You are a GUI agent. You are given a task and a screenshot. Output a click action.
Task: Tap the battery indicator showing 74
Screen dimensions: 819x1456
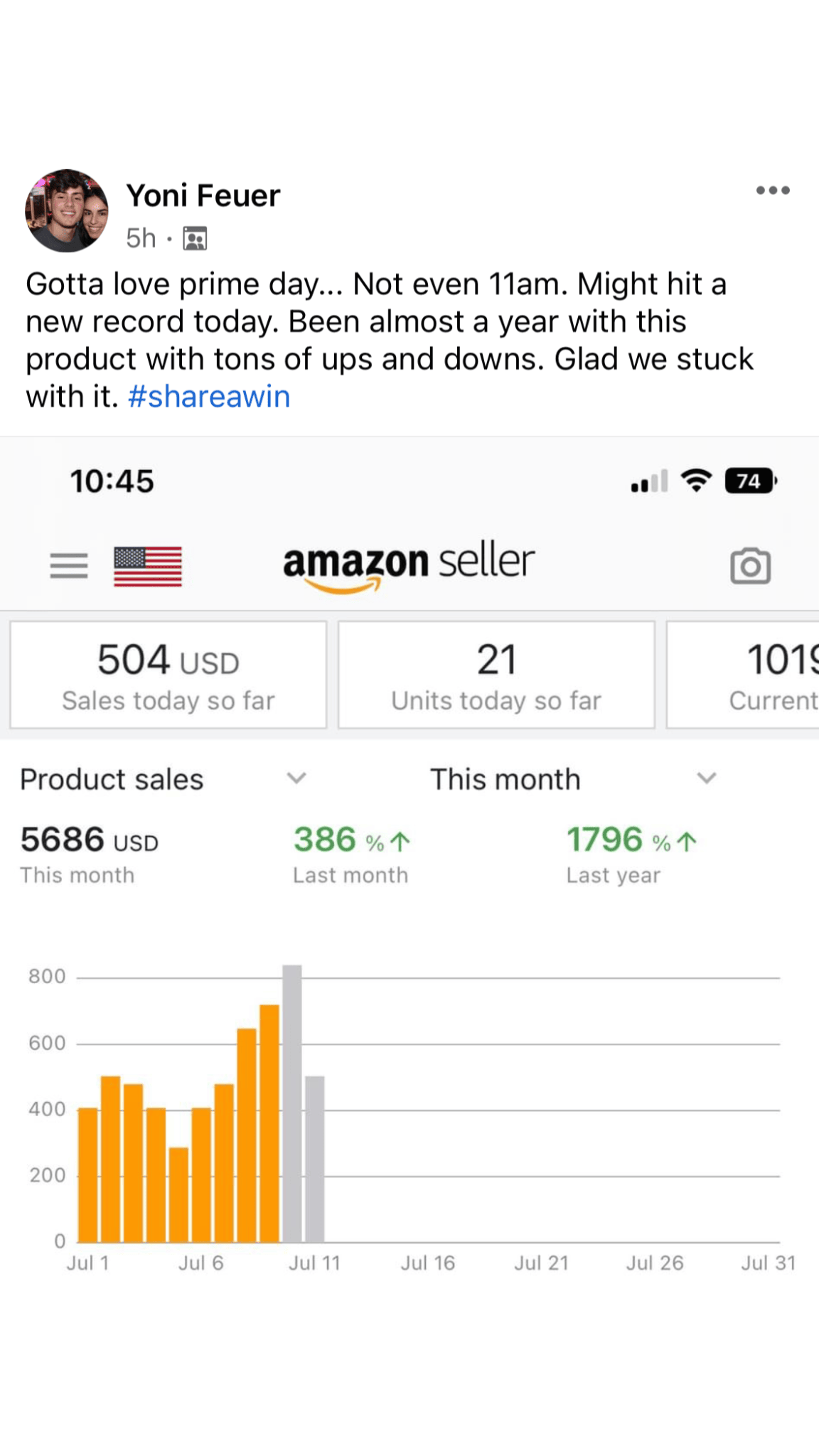click(x=750, y=481)
